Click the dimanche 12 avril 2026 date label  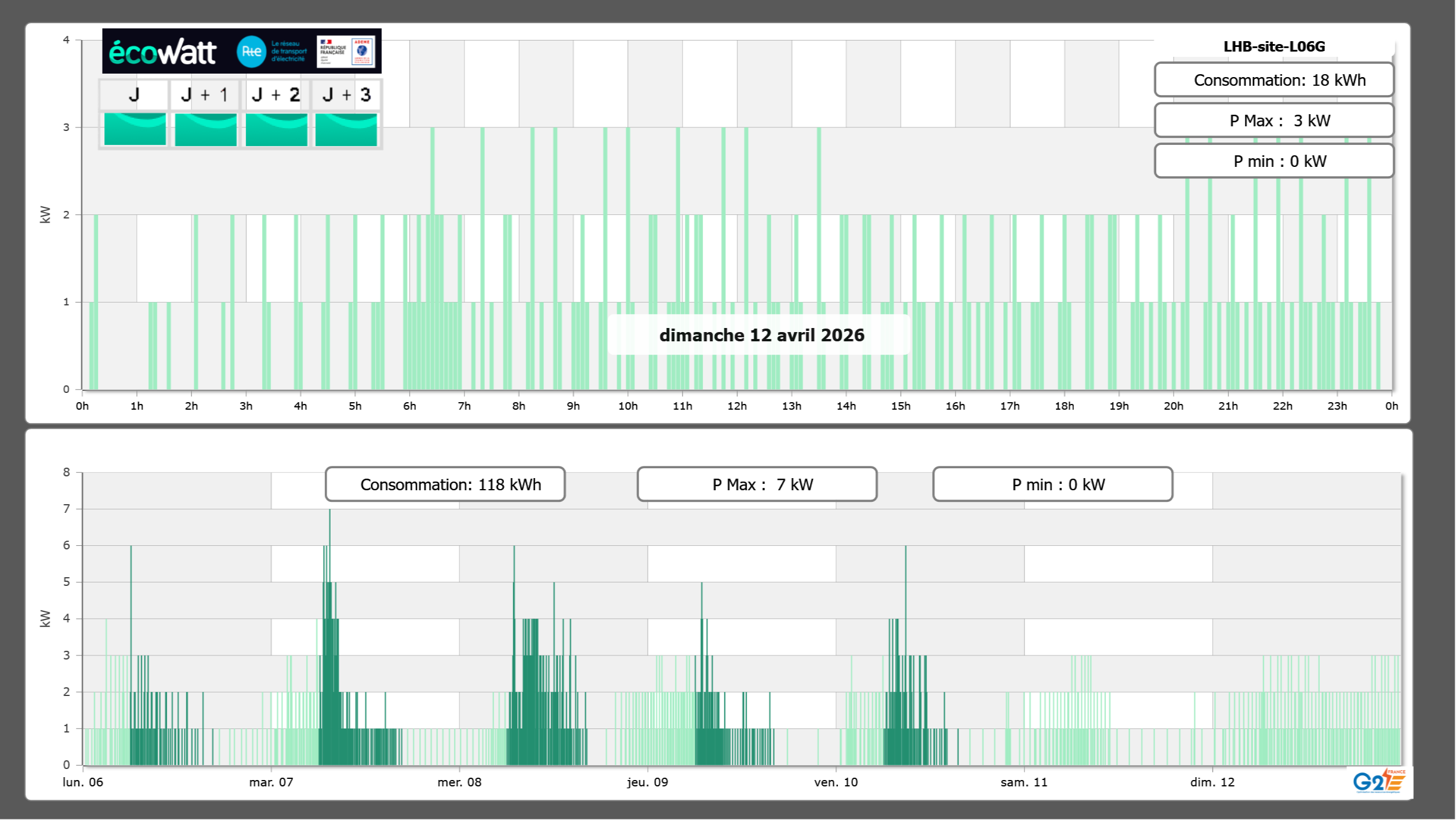[761, 335]
